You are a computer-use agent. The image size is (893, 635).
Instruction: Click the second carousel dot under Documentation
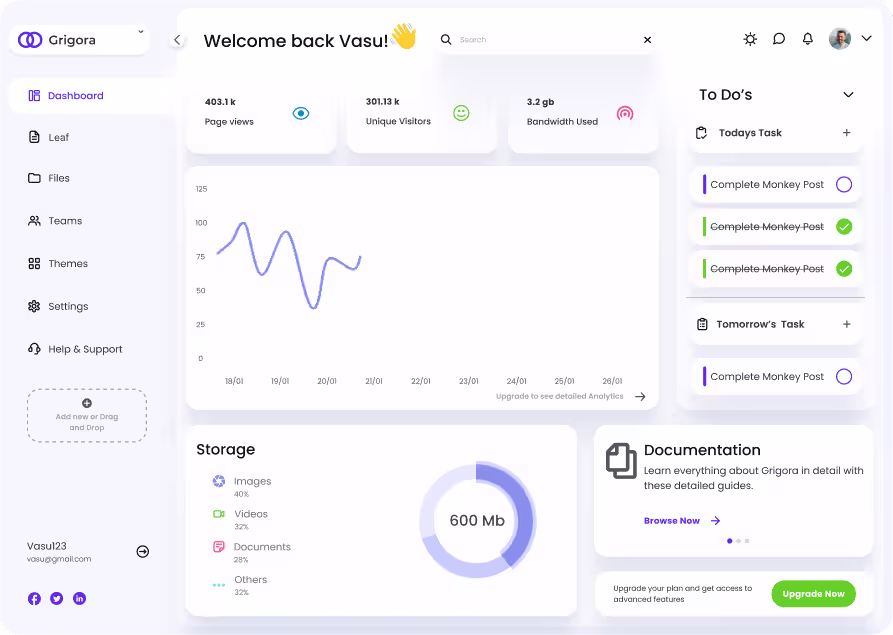pos(738,541)
